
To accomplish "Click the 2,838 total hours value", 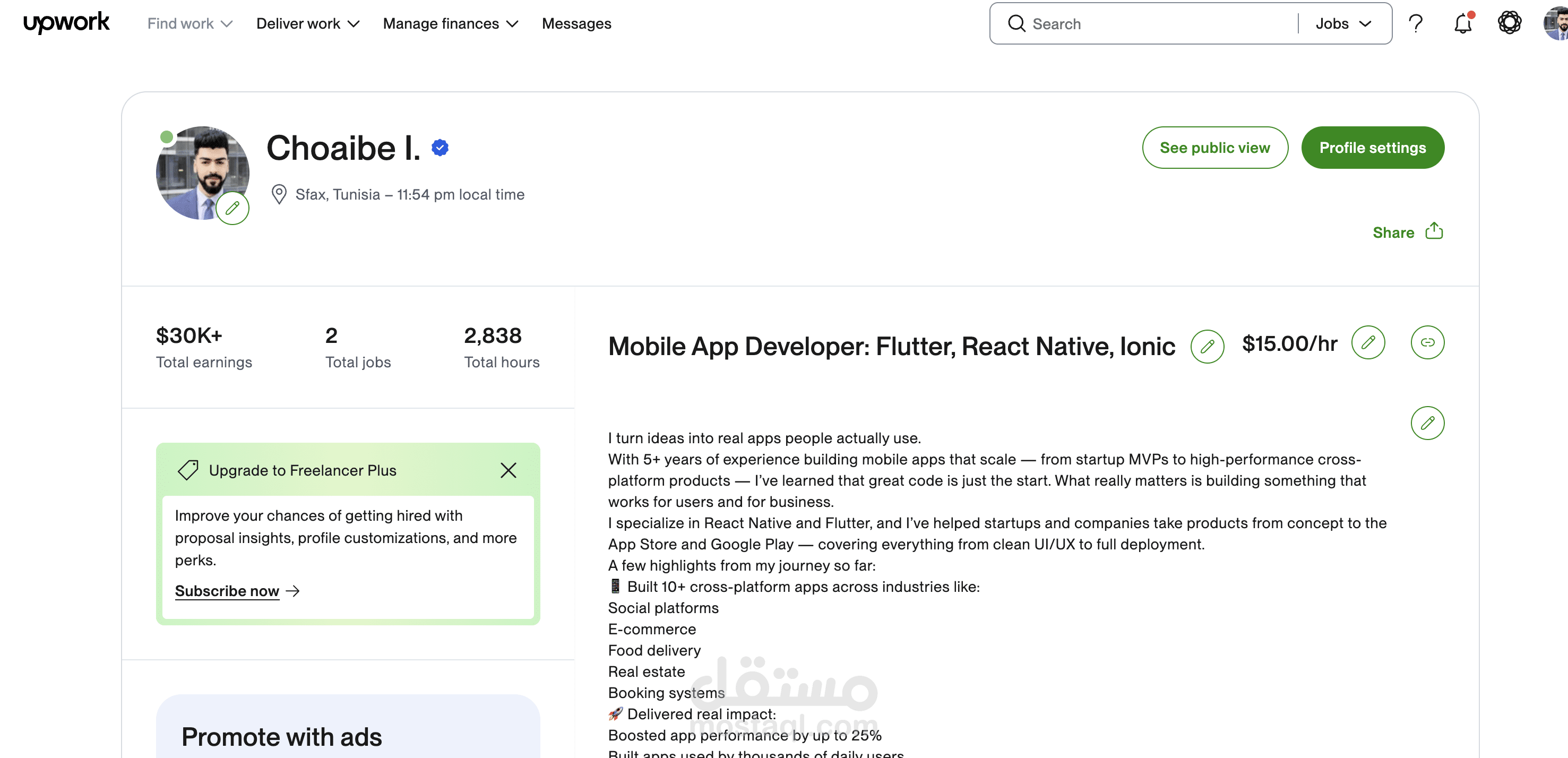I will click(x=493, y=335).
